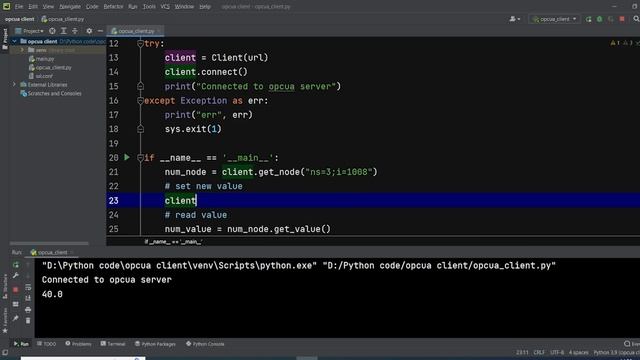Open the Help menu
The width and height of the screenshot is (640, 360).
point(205,7)
